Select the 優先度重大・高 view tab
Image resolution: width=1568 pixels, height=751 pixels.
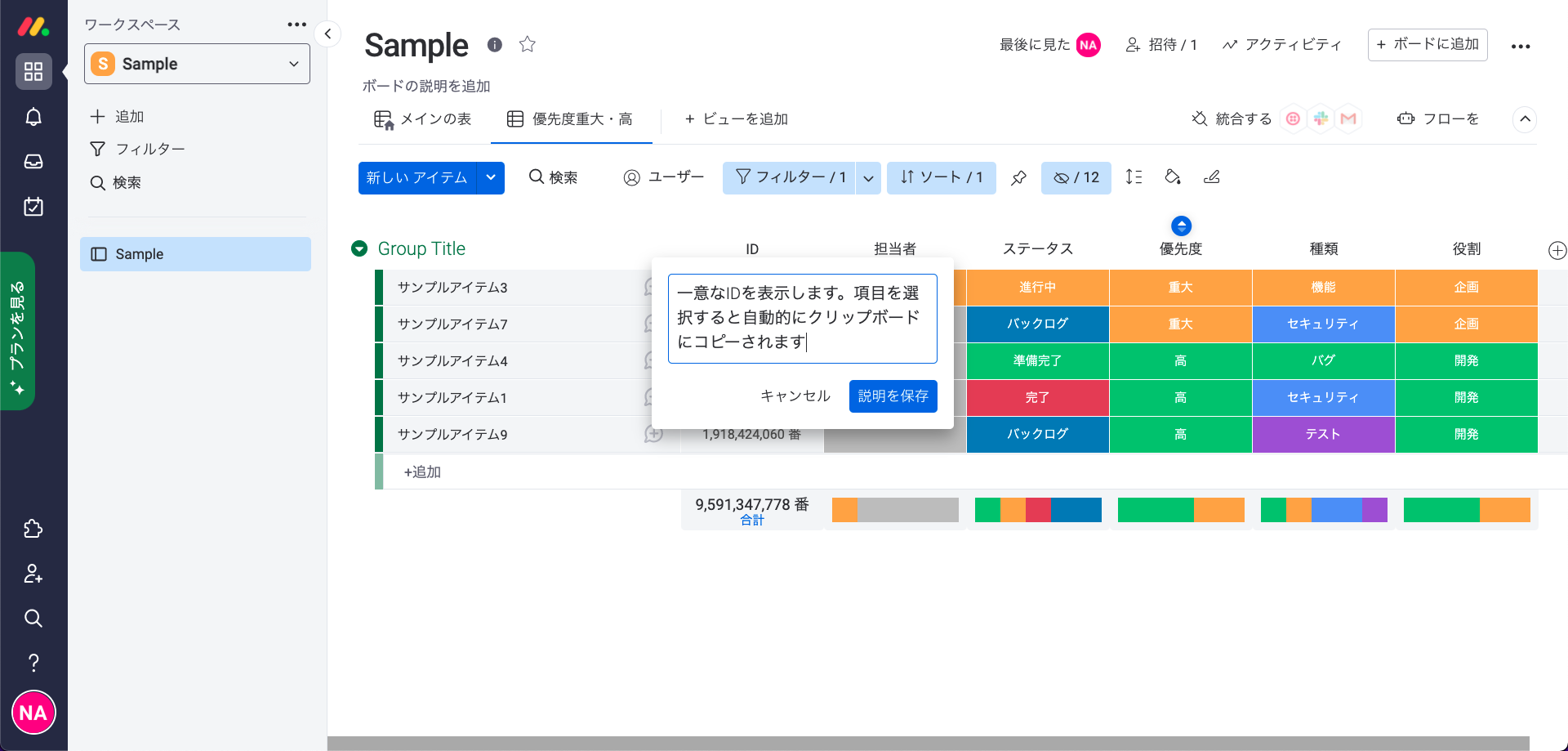[x=571, y=119]
